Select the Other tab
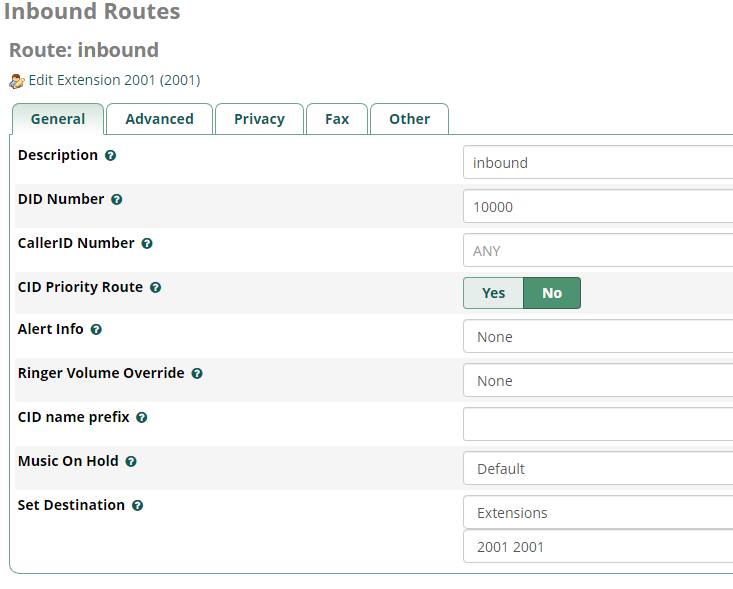 (410, 119)
